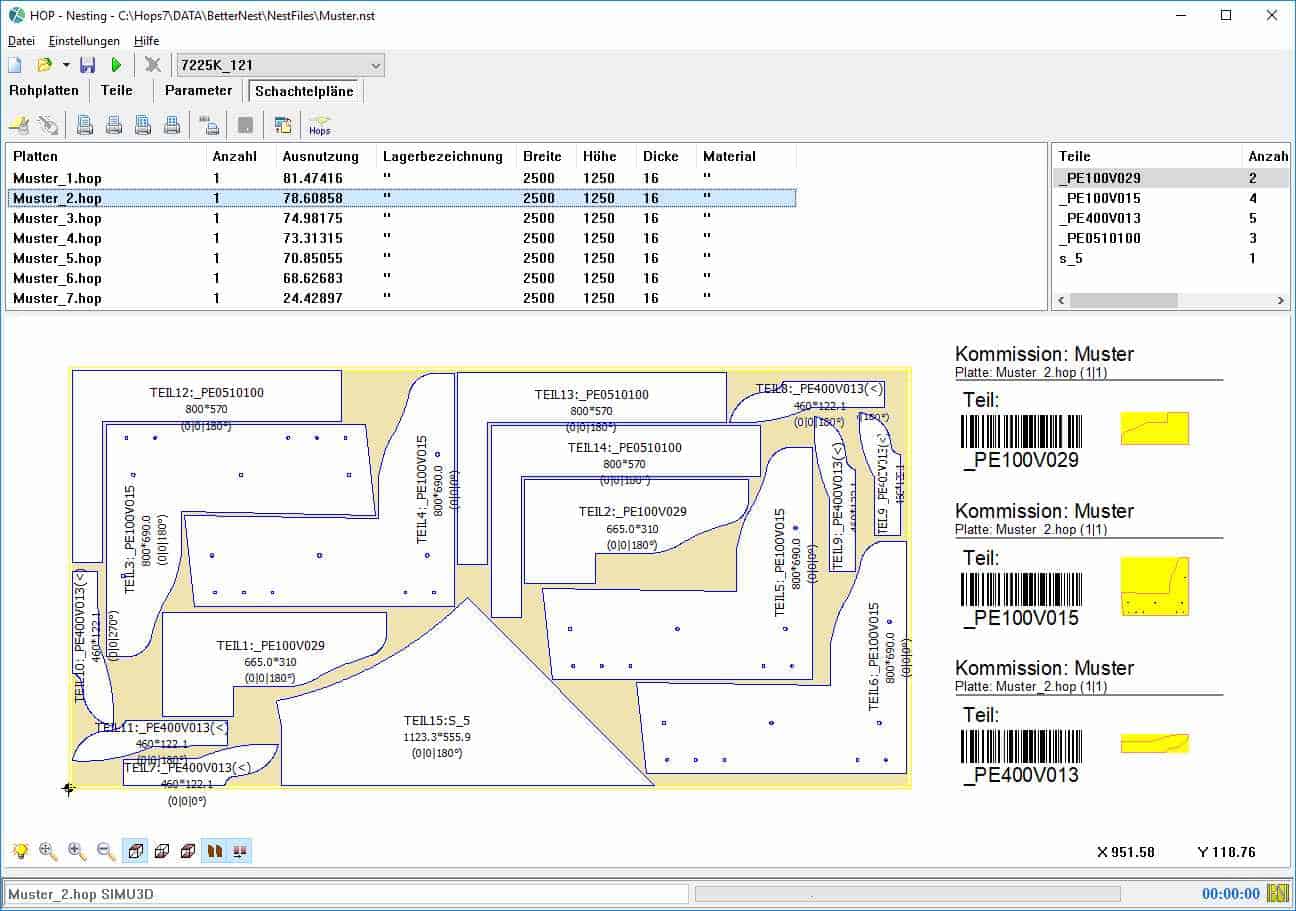Click the Hops export toolbar icon
Viewport: 1296px width, 911px height.
point(319,125)
